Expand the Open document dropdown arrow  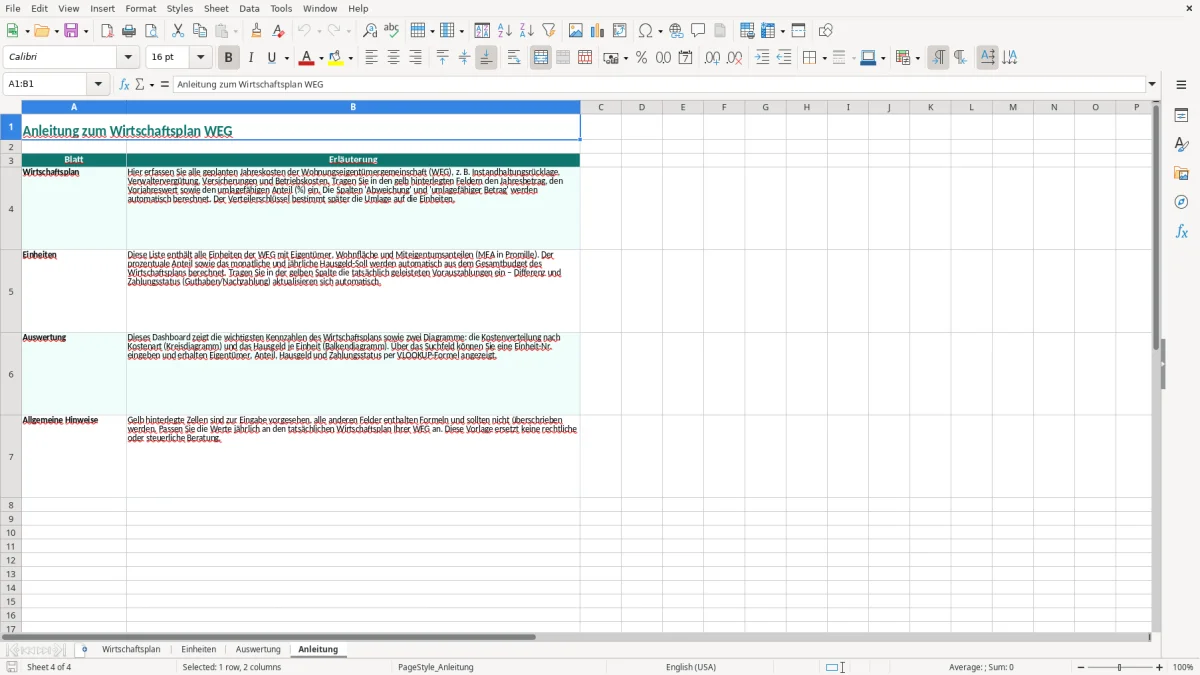point(56,31)
